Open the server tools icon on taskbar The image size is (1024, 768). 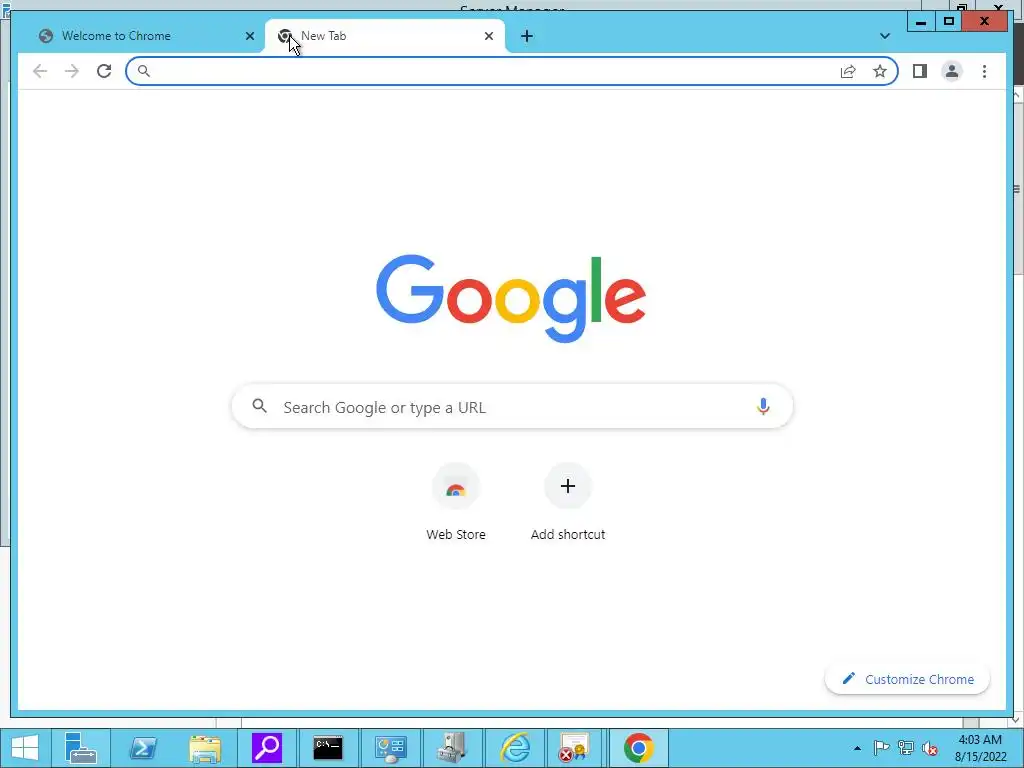452,748
